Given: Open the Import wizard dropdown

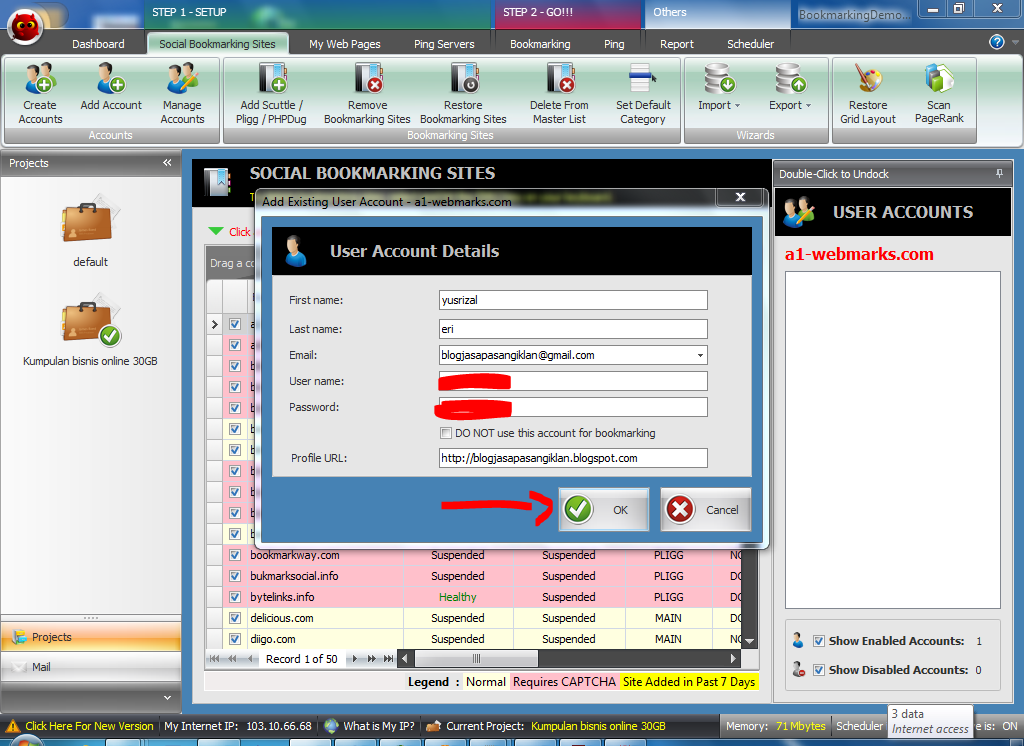Looking at the screenshot, I should click(719, 87).
